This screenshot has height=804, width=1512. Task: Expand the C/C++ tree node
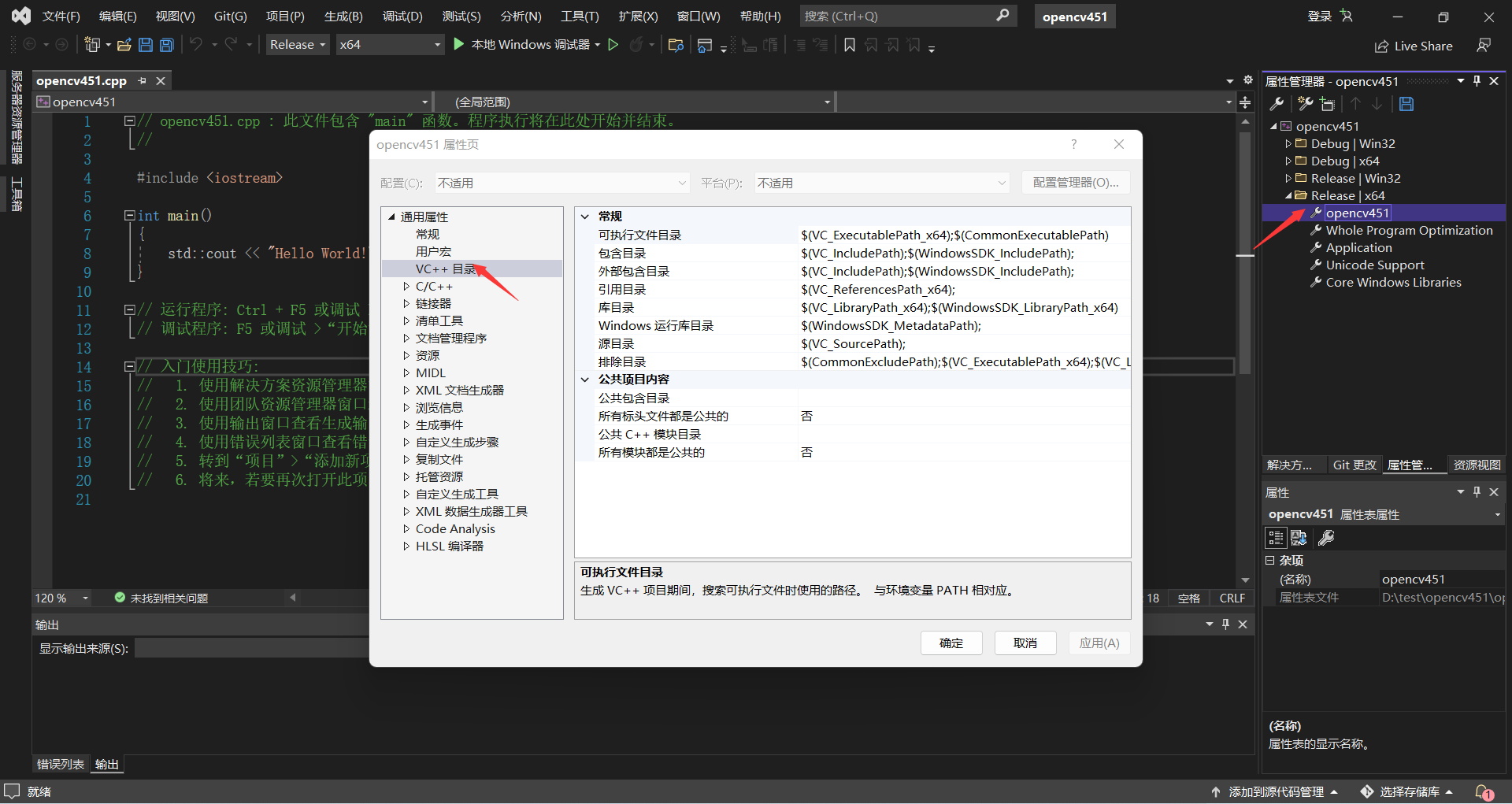(406, 287)
